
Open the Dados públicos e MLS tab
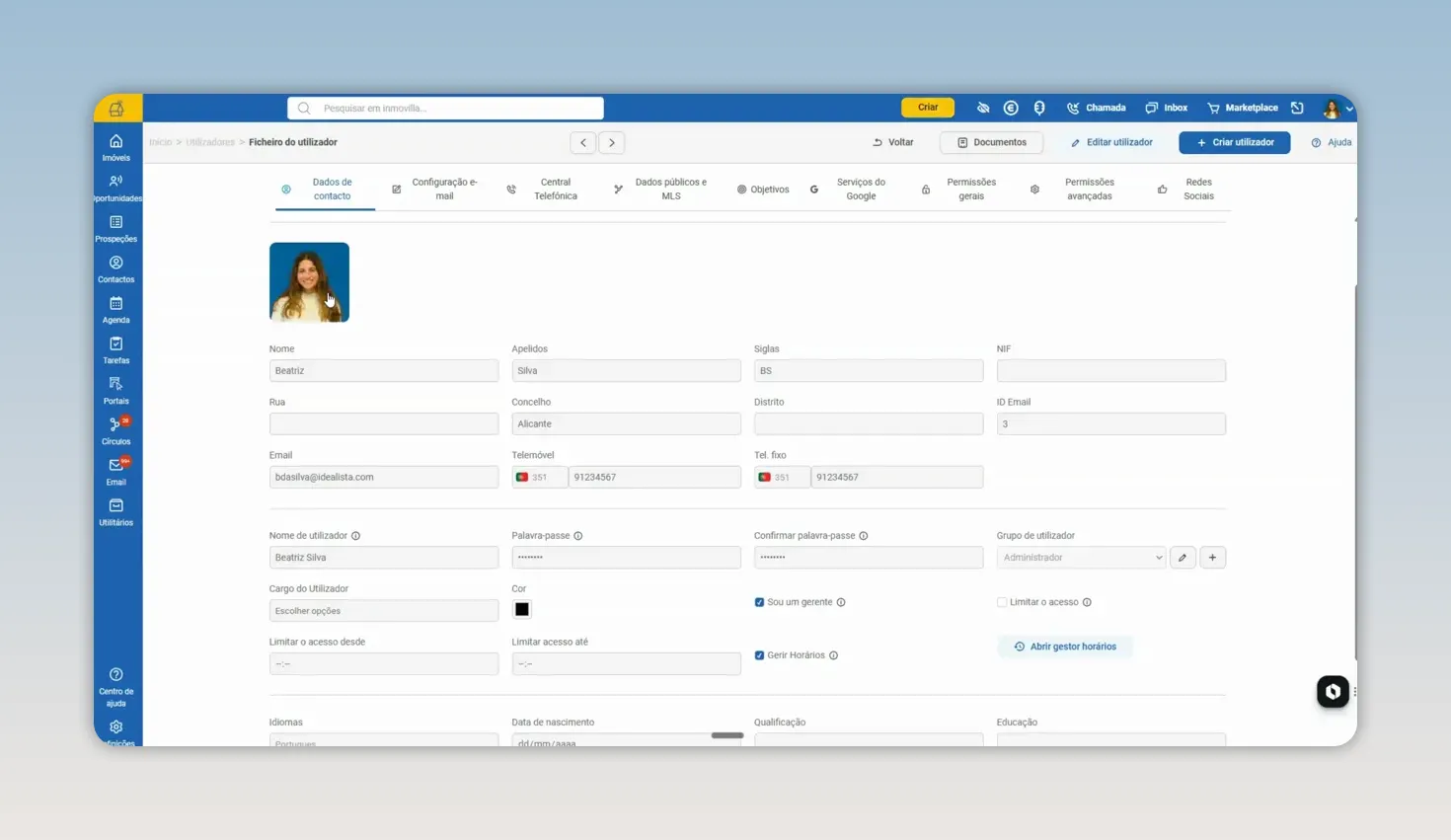pos(660,189)
